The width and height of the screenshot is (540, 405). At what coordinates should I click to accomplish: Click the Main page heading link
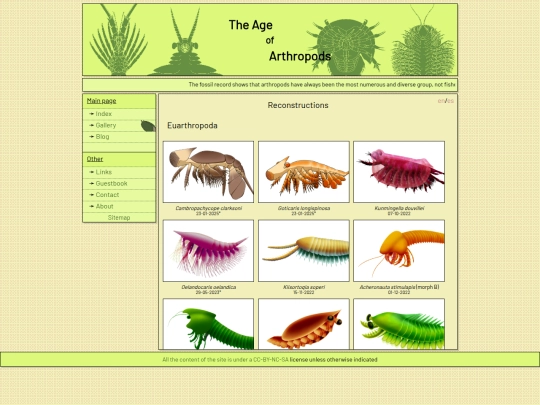coord(101,101)
